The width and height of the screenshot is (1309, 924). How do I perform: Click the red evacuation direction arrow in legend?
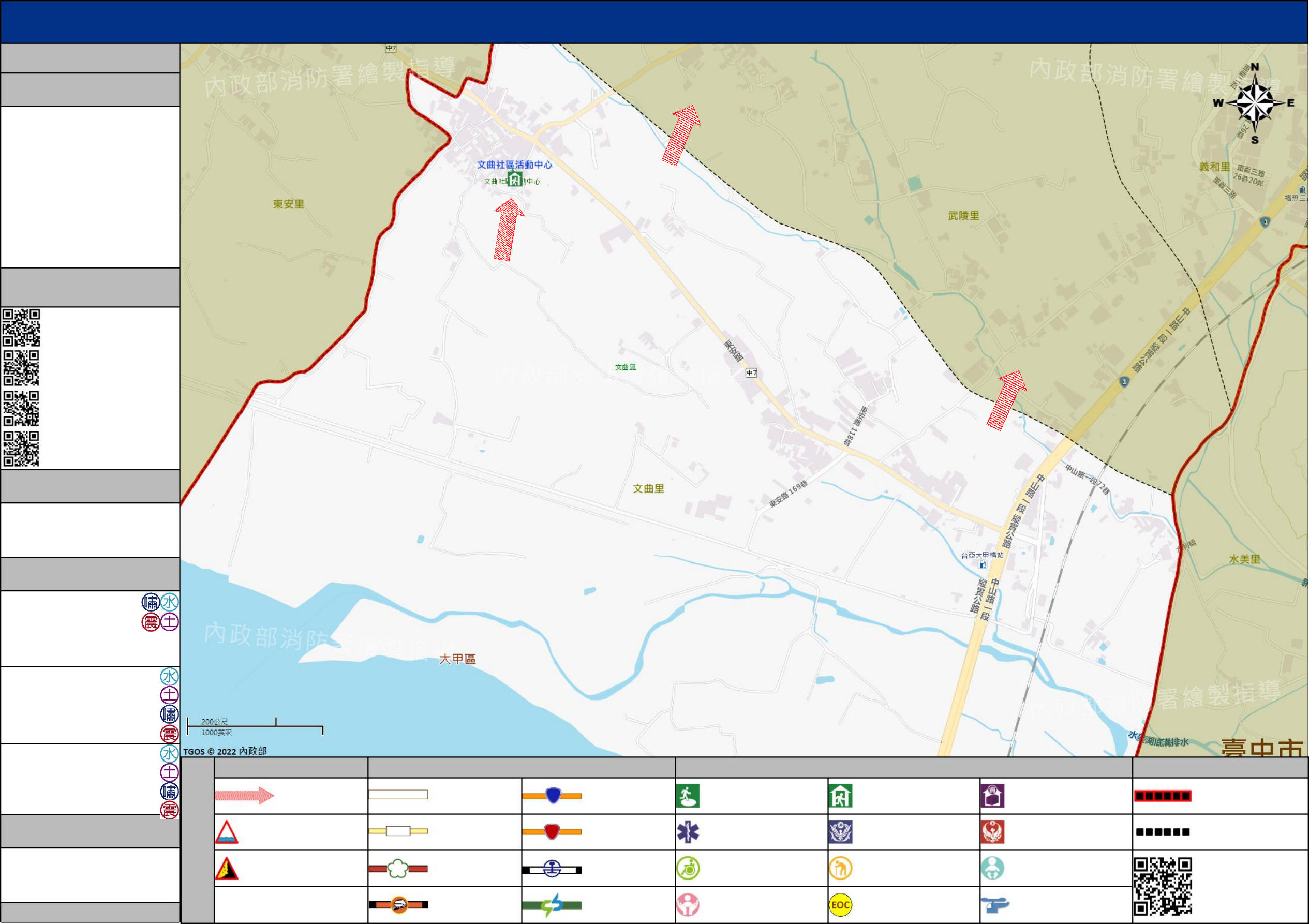click(x=245, y=795)
